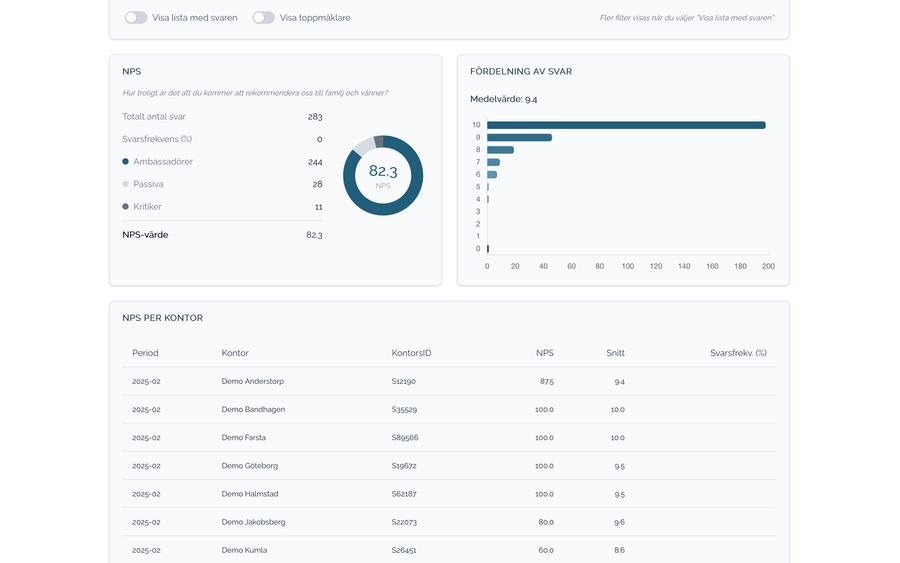Sort table by Period column header
The height and width of the screenshot is (563, 900).
pyautogui.click(x=145, y=353)
